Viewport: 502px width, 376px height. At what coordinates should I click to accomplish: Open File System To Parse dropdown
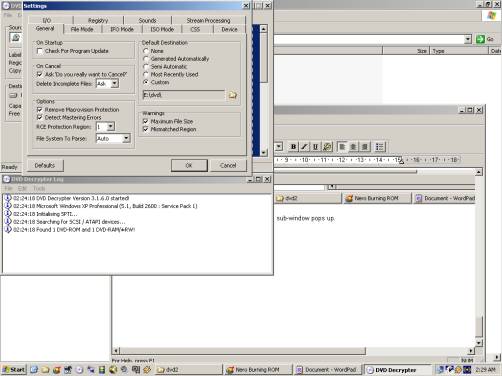[x=126, y=138]
